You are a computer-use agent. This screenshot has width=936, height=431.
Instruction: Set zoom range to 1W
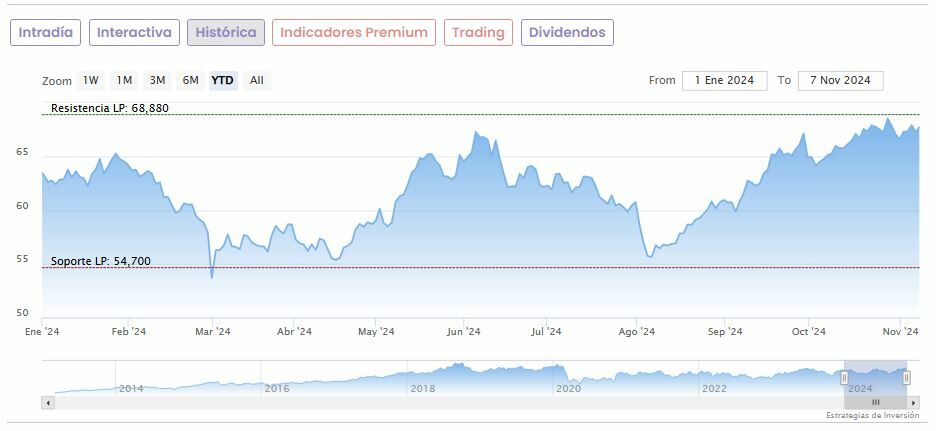coord(91,80)
